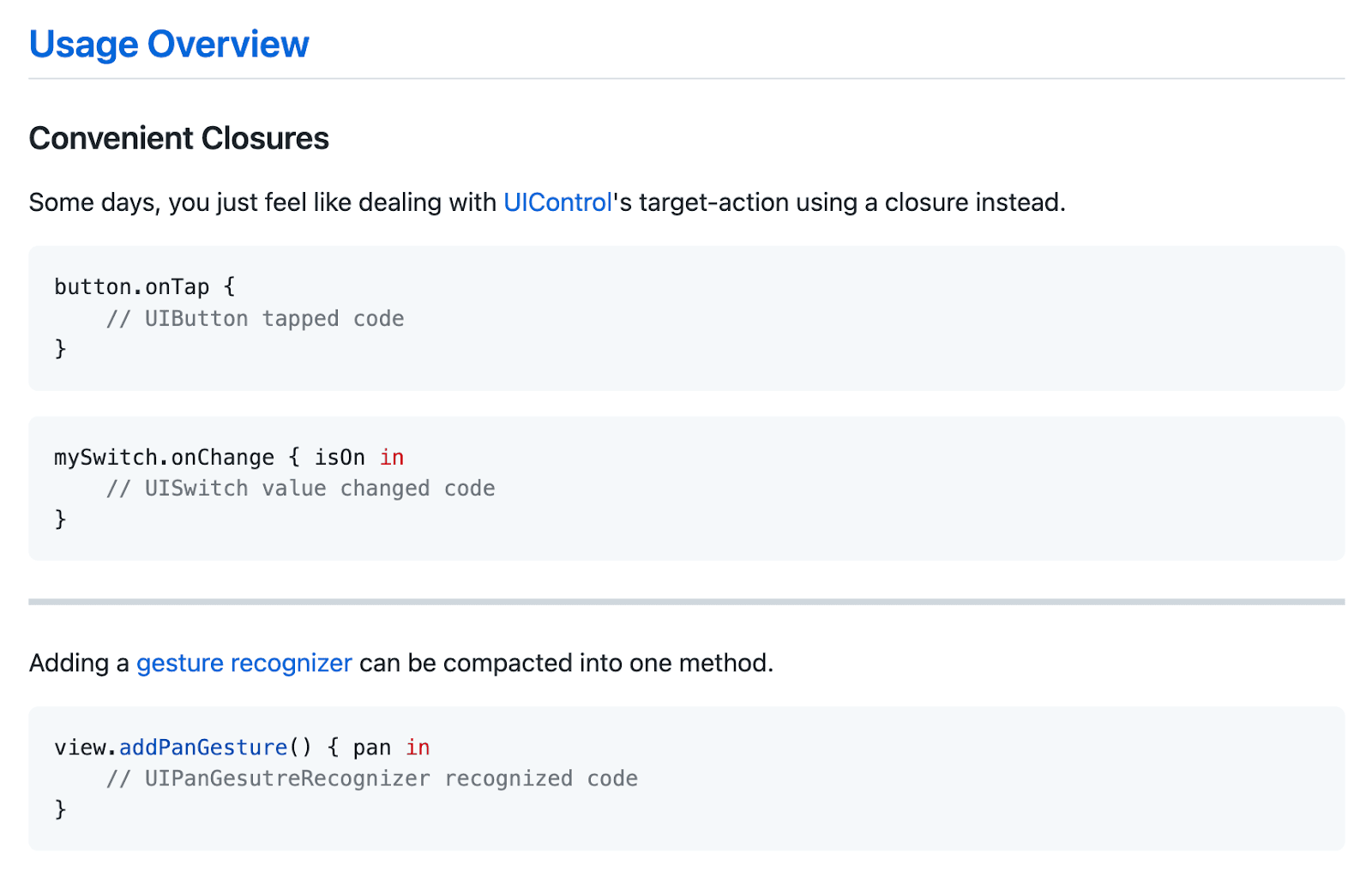Select the "// UIButton tapped code" comment
1372x877 pixels.
click(x=256, y=319)
